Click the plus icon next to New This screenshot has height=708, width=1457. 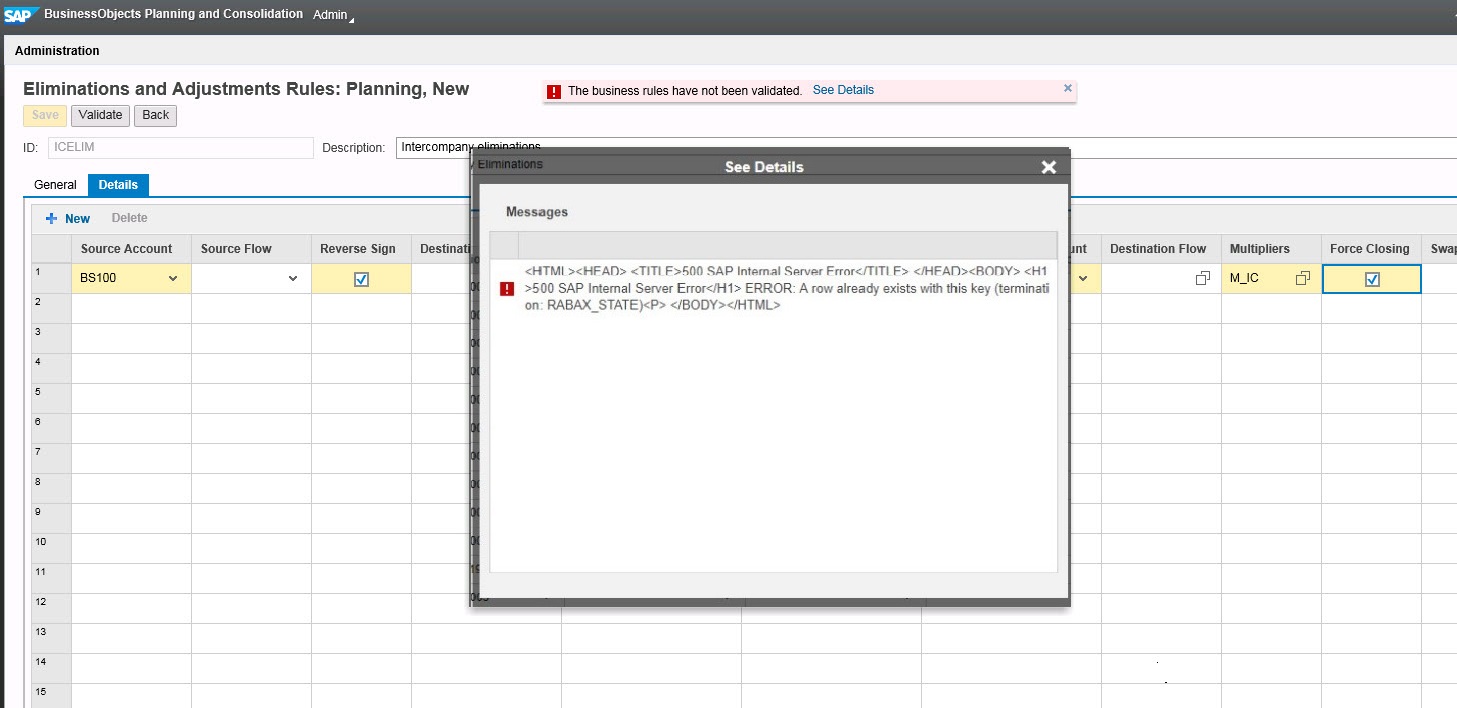(51, 218)
